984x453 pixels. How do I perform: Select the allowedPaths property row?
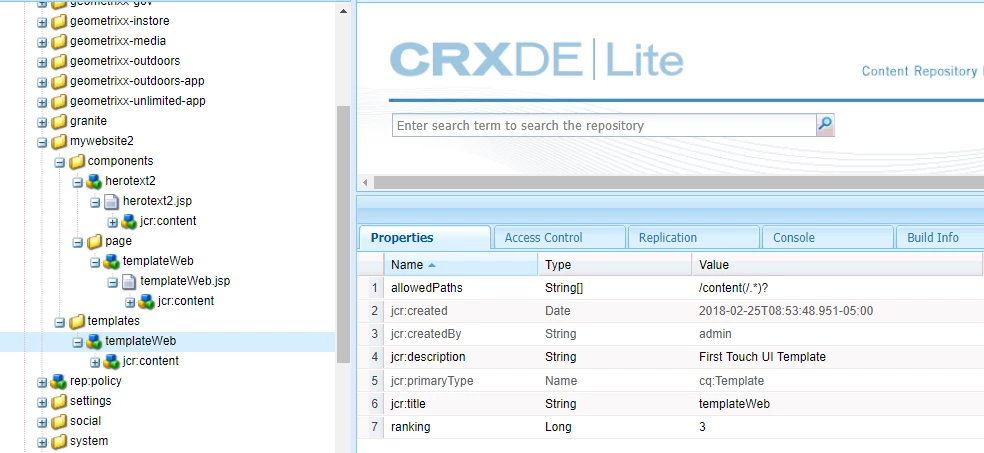click(670, 288)
